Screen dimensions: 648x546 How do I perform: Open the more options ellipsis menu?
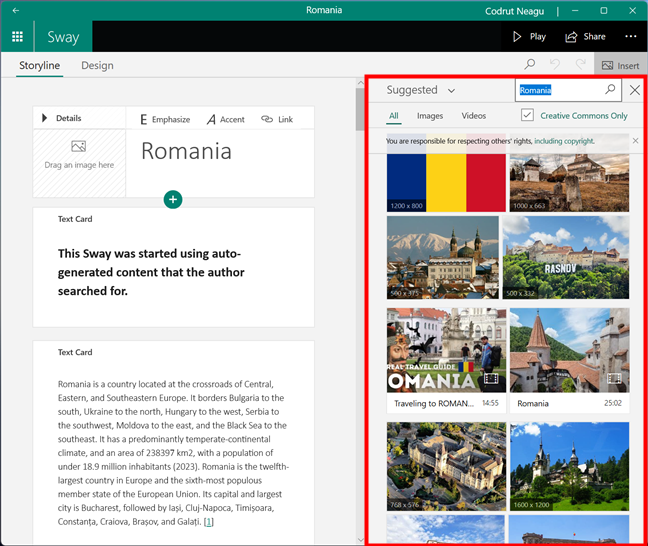(x=630, y=37)
